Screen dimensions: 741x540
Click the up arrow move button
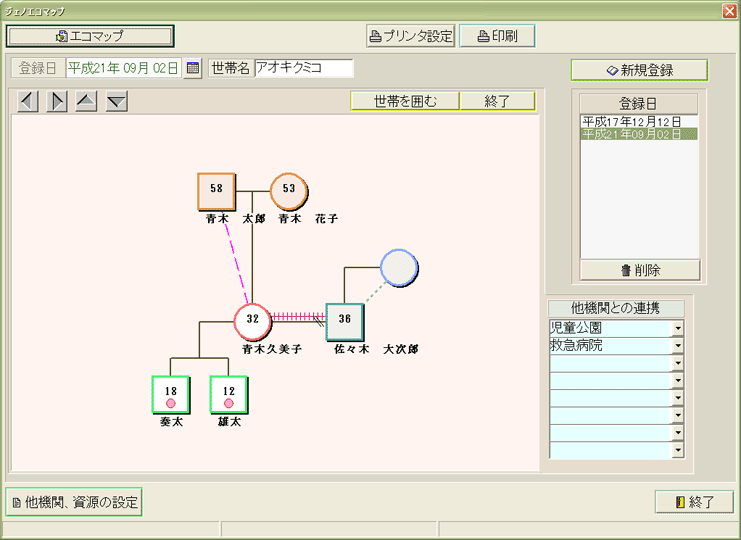point(86,101)
